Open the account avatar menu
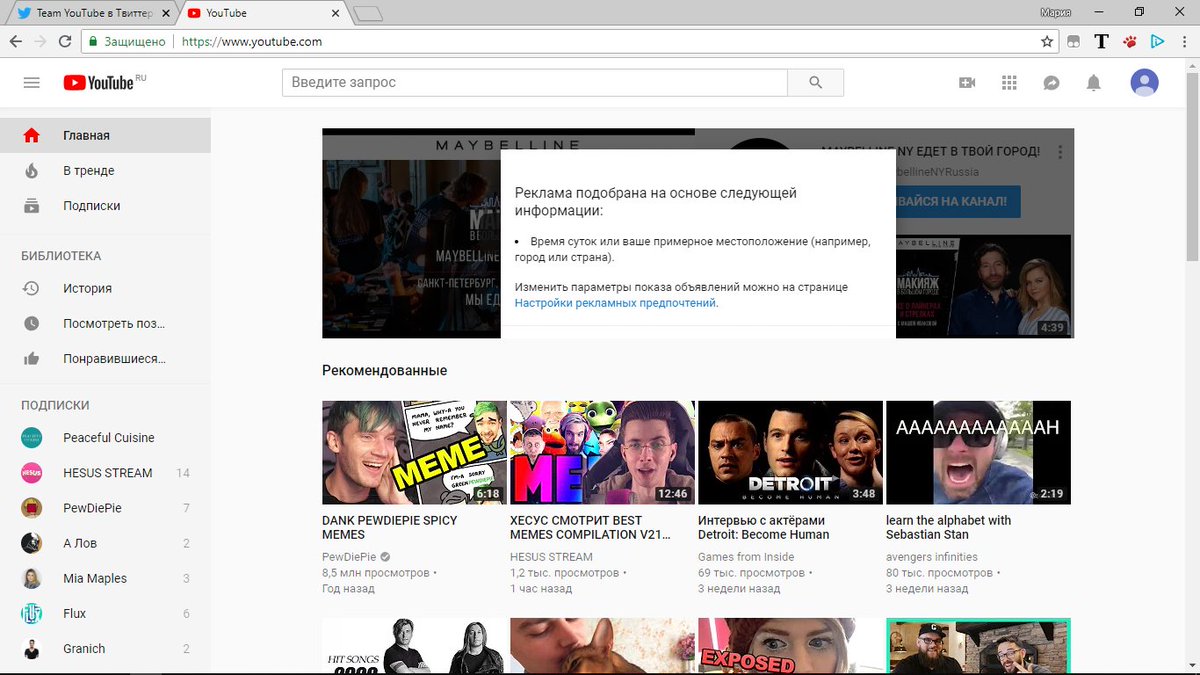This screenshot has height=675, width=1200. [x=1144, y=83]
